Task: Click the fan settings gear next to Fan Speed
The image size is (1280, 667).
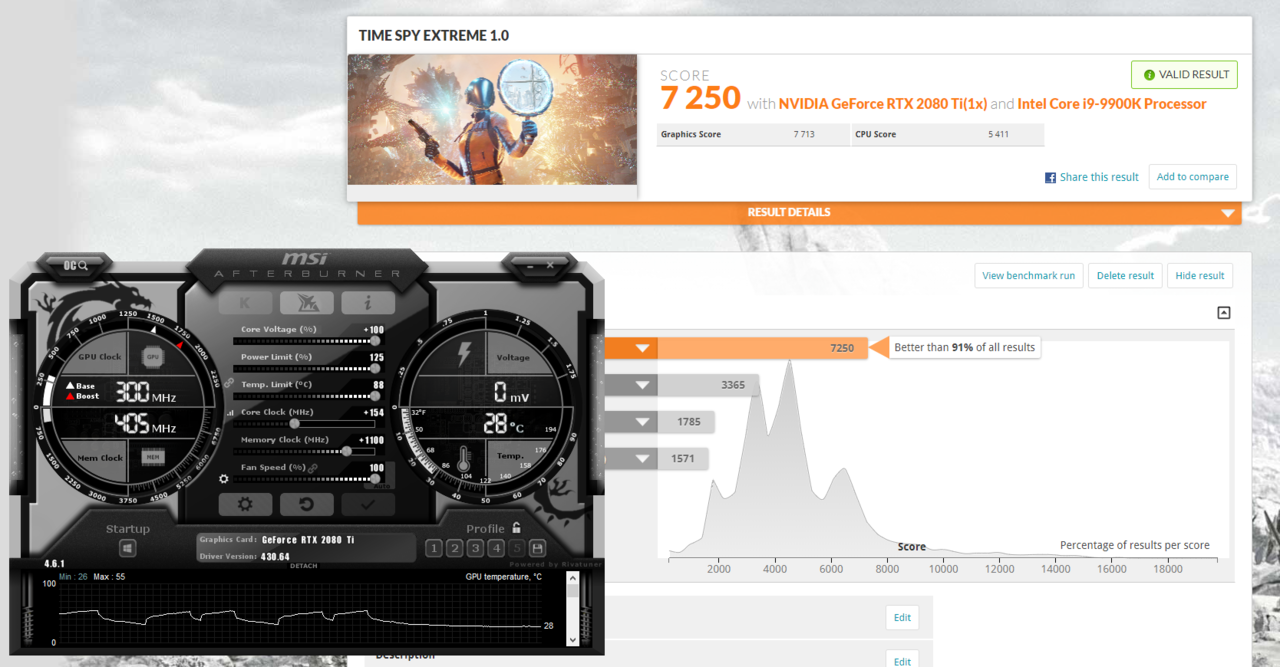Action: (x=224, y=479)
